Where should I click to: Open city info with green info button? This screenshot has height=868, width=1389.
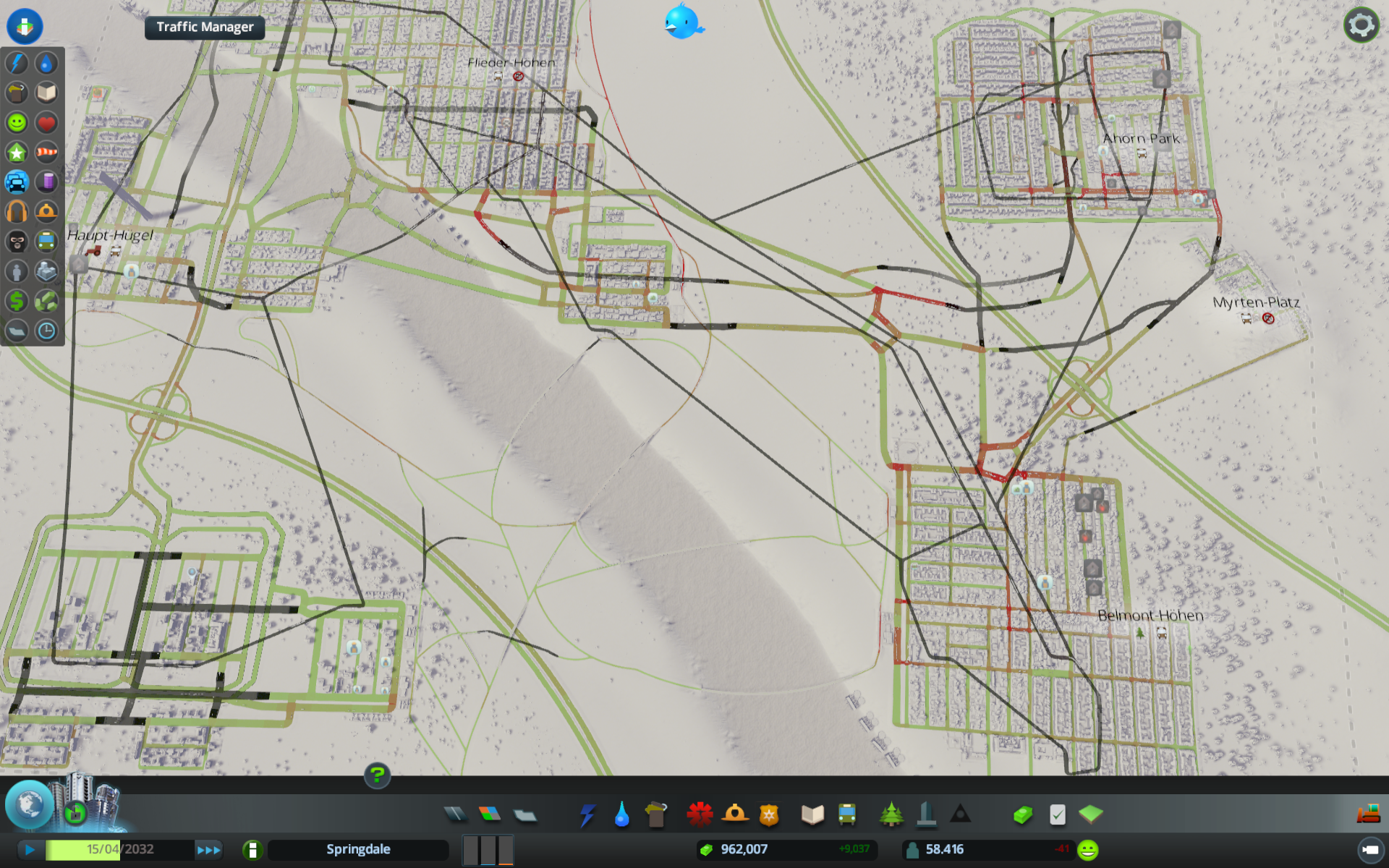tap(252, 849)
